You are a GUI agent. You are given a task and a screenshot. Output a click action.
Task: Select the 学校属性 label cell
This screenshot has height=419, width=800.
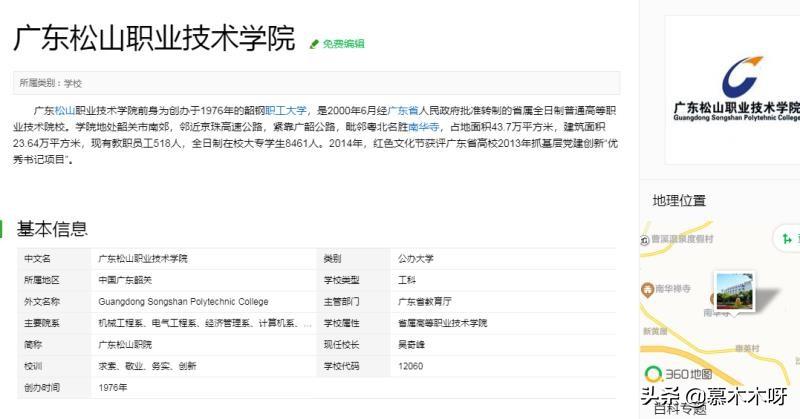click(x=354, y=323)
